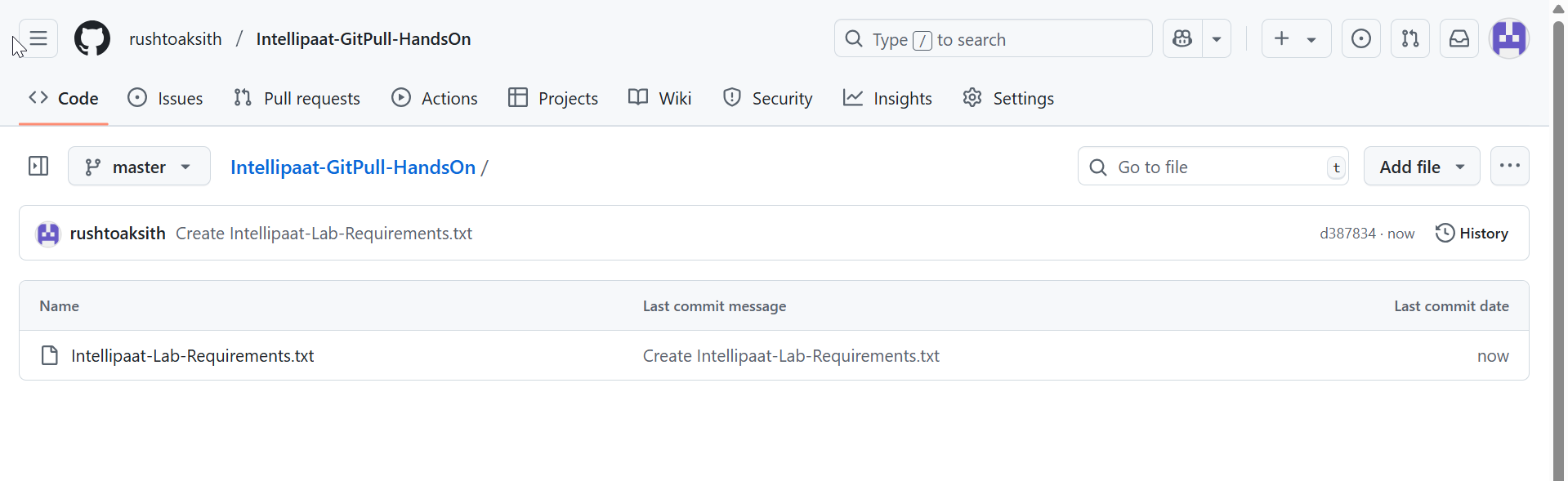The height and width of the screenshot is (481, 1568).
Task: Focus the Type / to search box
Action: point(993,38)
